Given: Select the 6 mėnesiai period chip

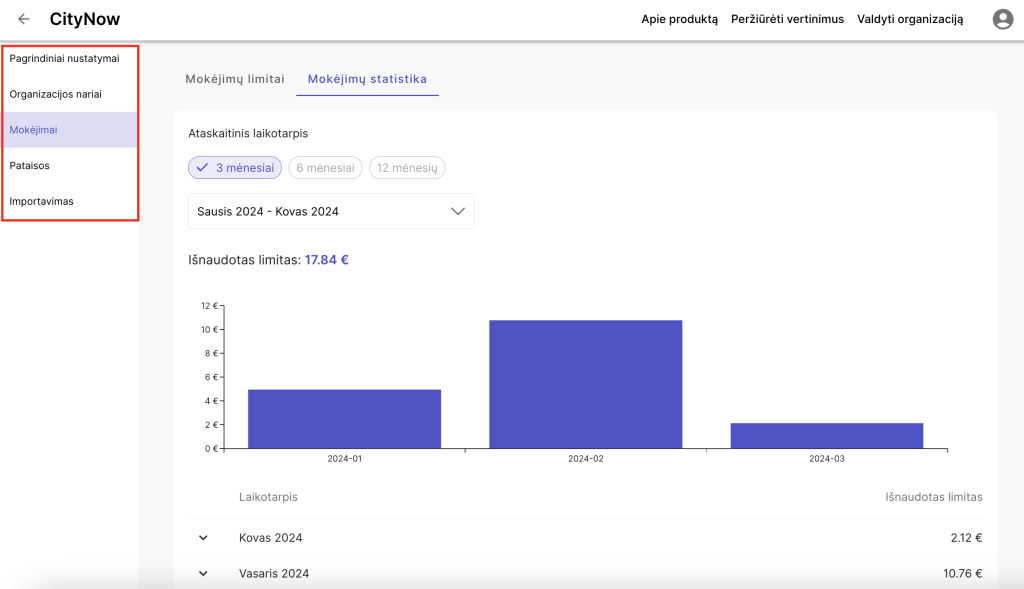Looking at the screenshot, I should [x=325, y=168].
